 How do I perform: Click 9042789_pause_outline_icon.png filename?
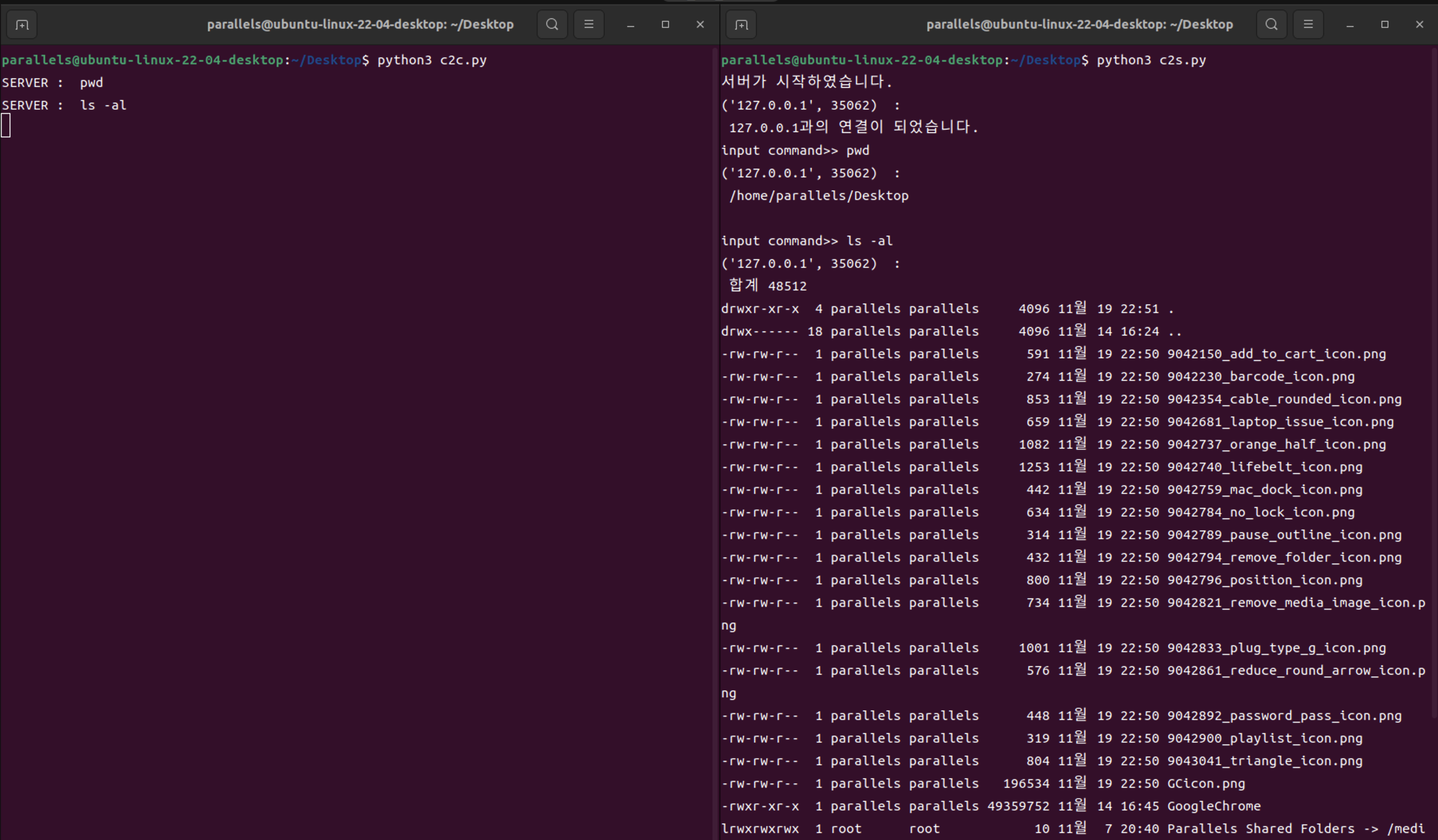click(x=1284, y=535)
